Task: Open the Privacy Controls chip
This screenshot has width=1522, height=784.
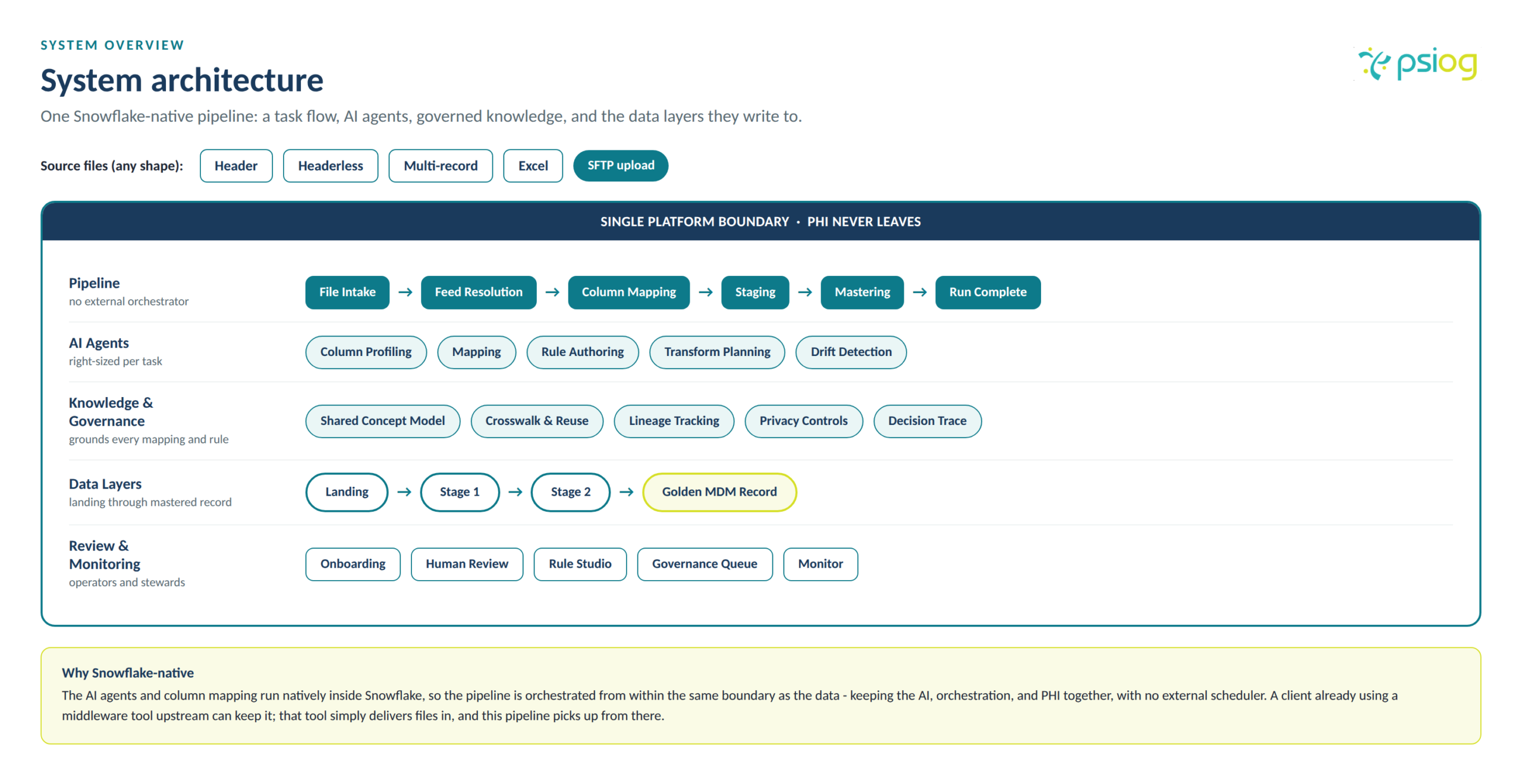Action: click(803, 421)
